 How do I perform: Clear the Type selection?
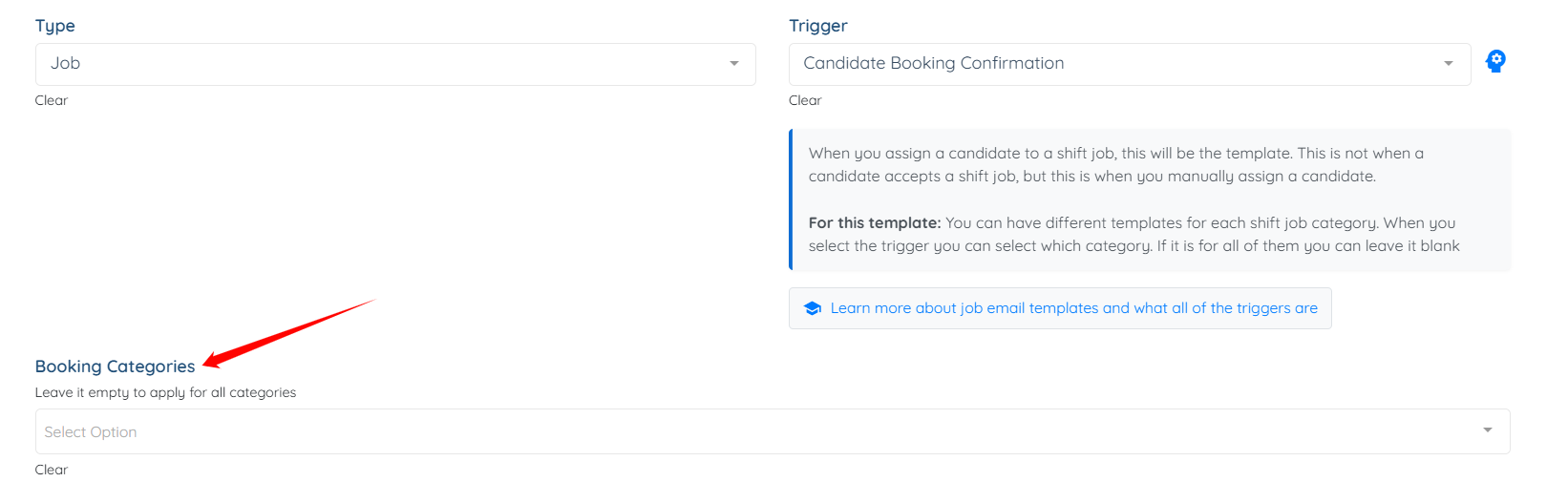pyautogui.click(x=52, y=100)
